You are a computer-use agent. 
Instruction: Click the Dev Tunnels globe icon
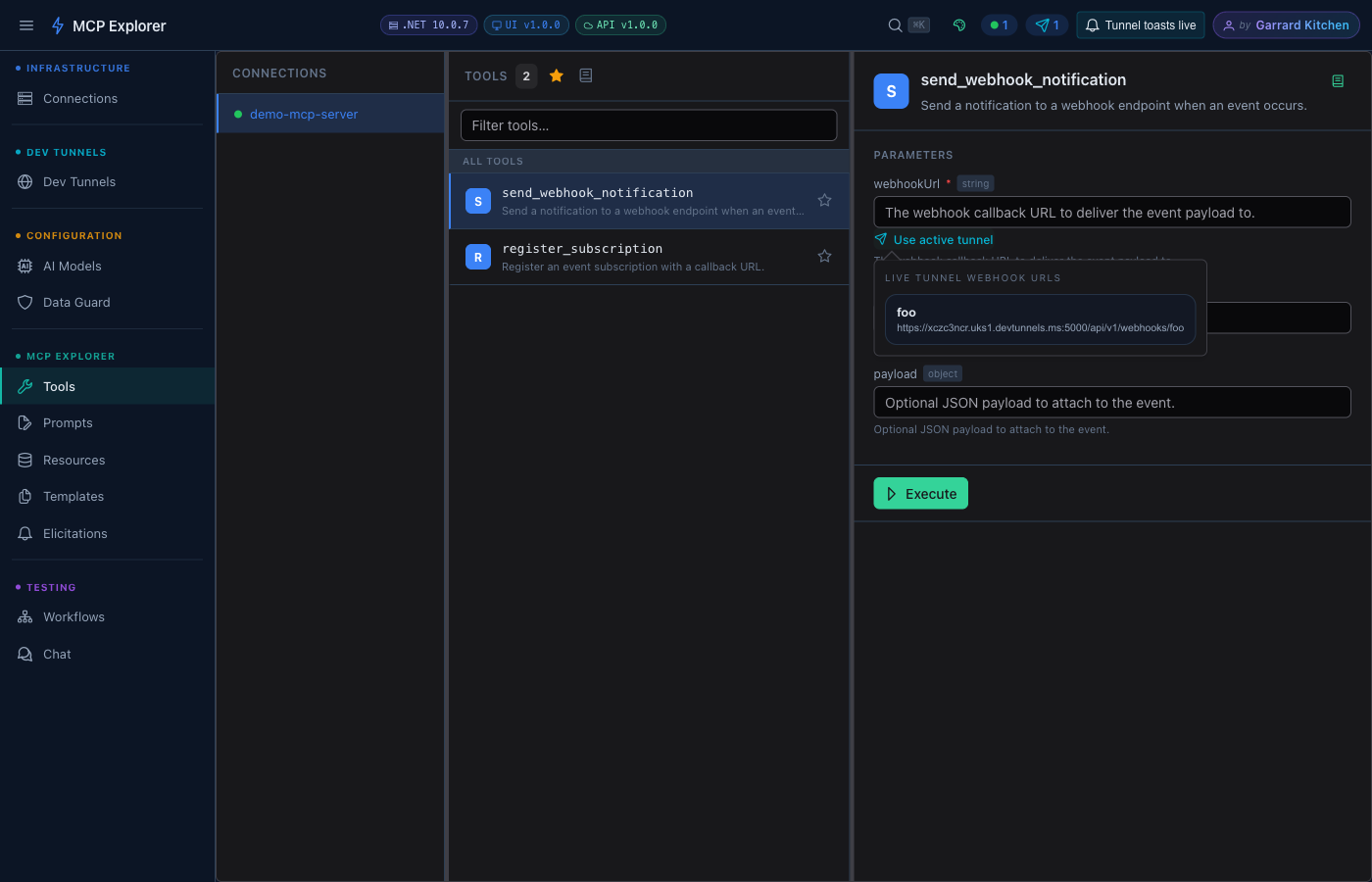[x=25, y=181]
